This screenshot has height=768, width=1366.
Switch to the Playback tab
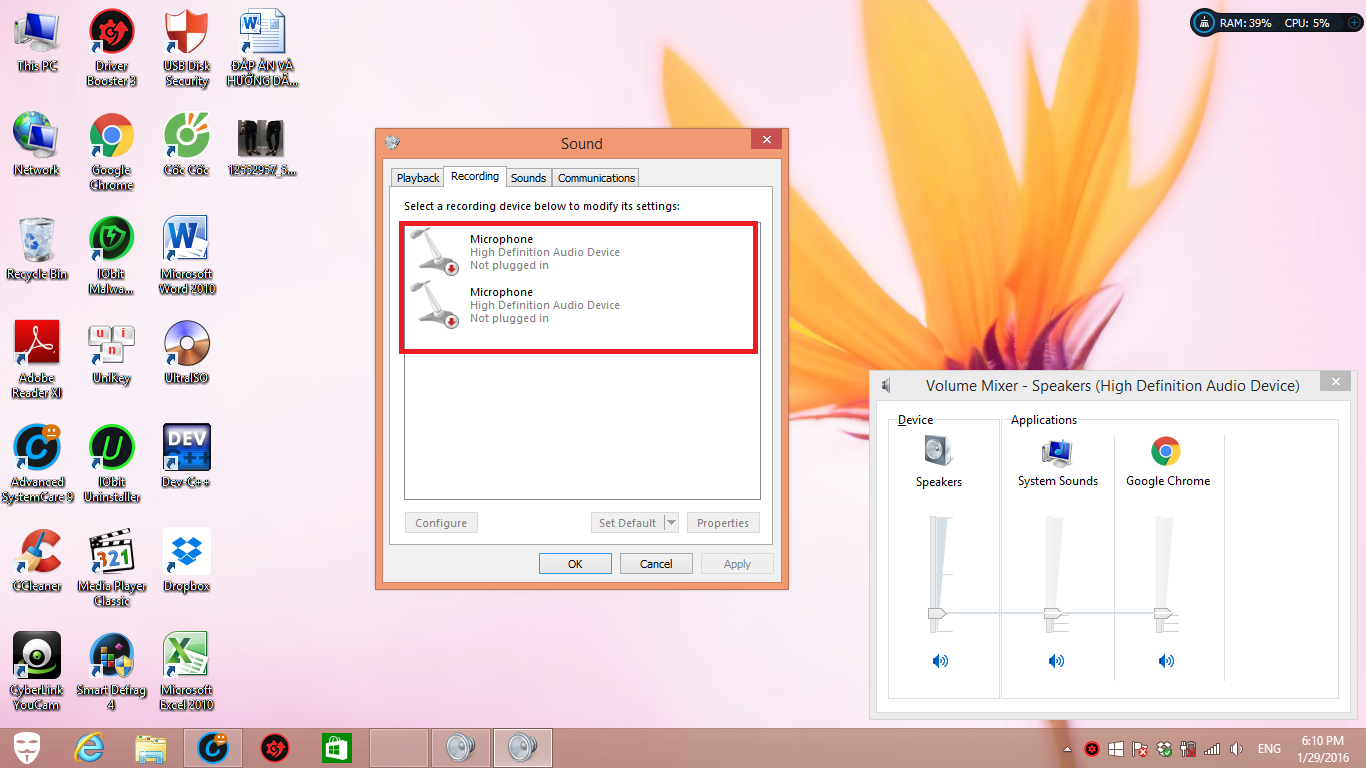tap(418, 178)
